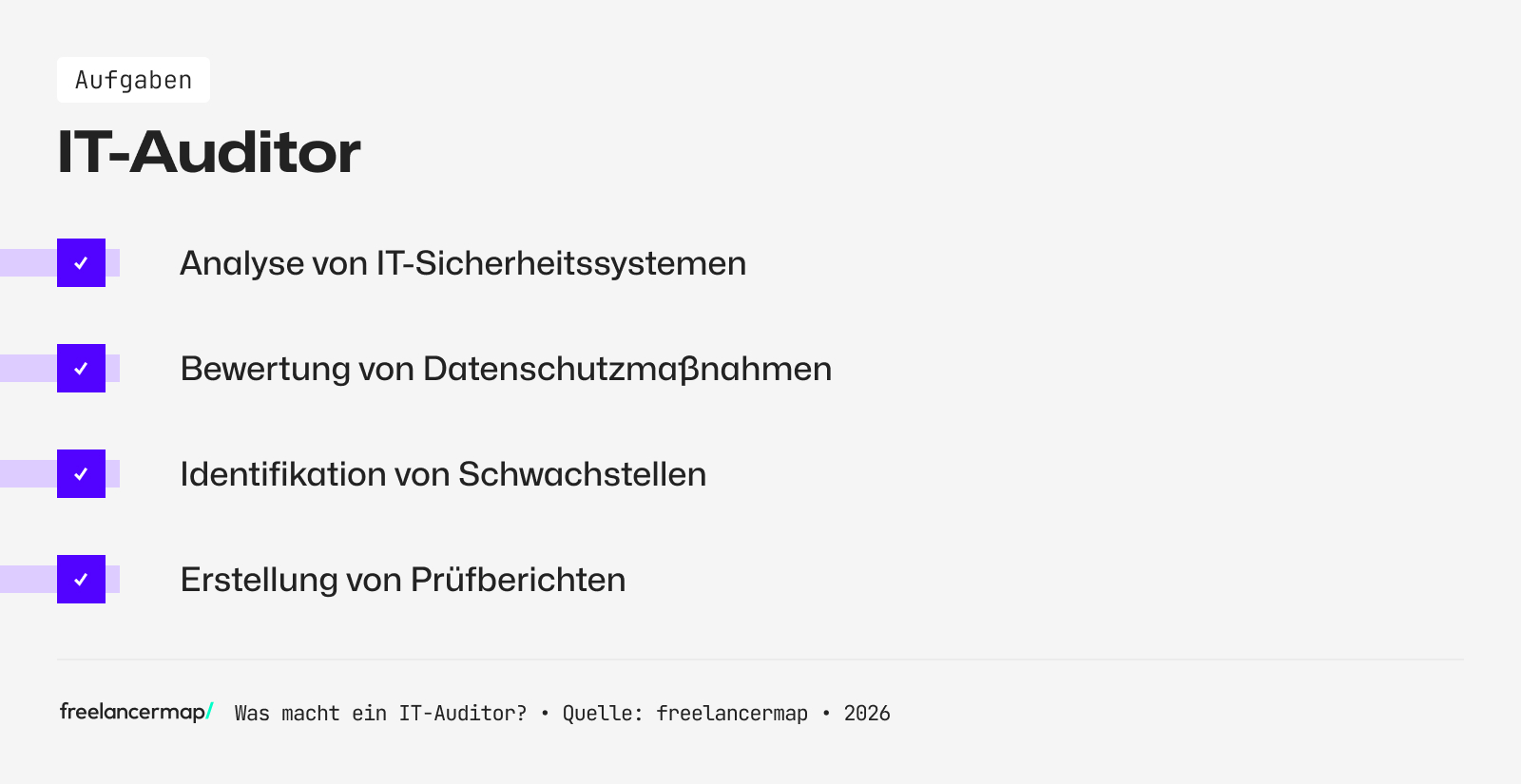Open the Identifikation von Schwachstellen item text
1521x784 pixels.
[x=443, y=474]
